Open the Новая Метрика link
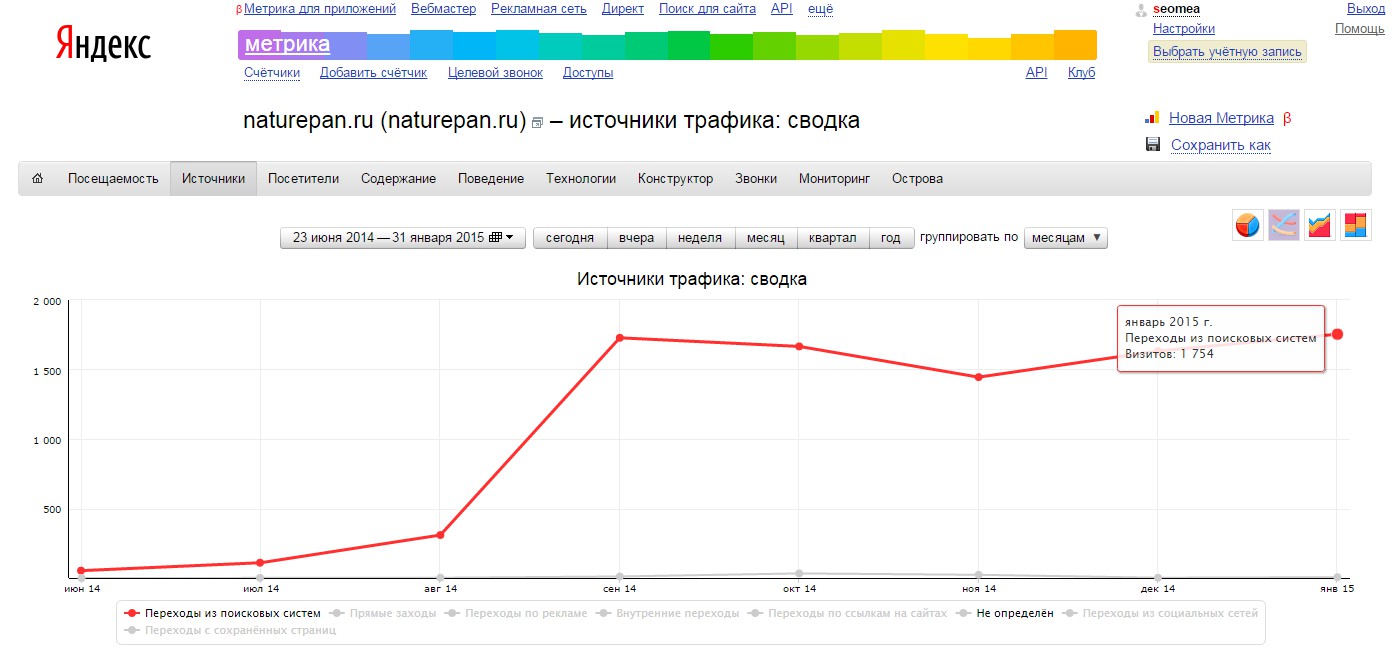 pos(1221,118)
